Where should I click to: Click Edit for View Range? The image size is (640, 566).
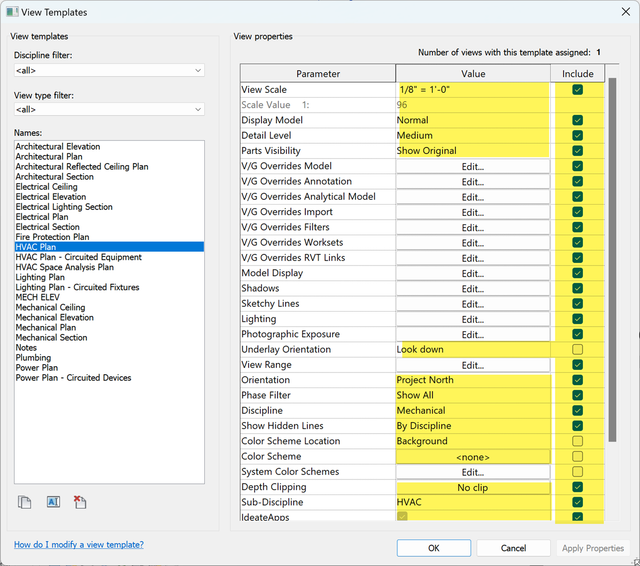(472, 365)
